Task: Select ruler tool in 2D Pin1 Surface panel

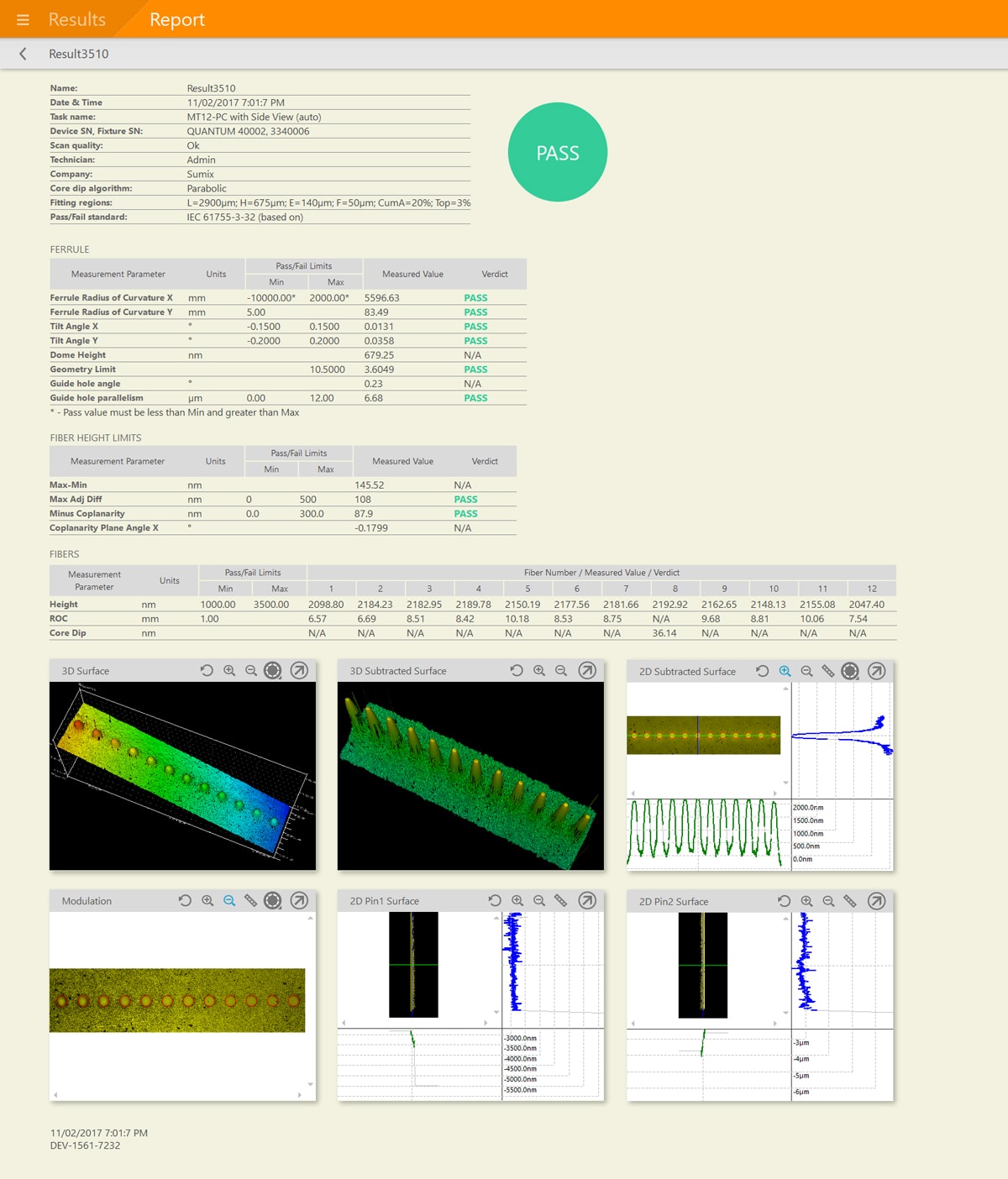Action: click(x=561, y=900)
